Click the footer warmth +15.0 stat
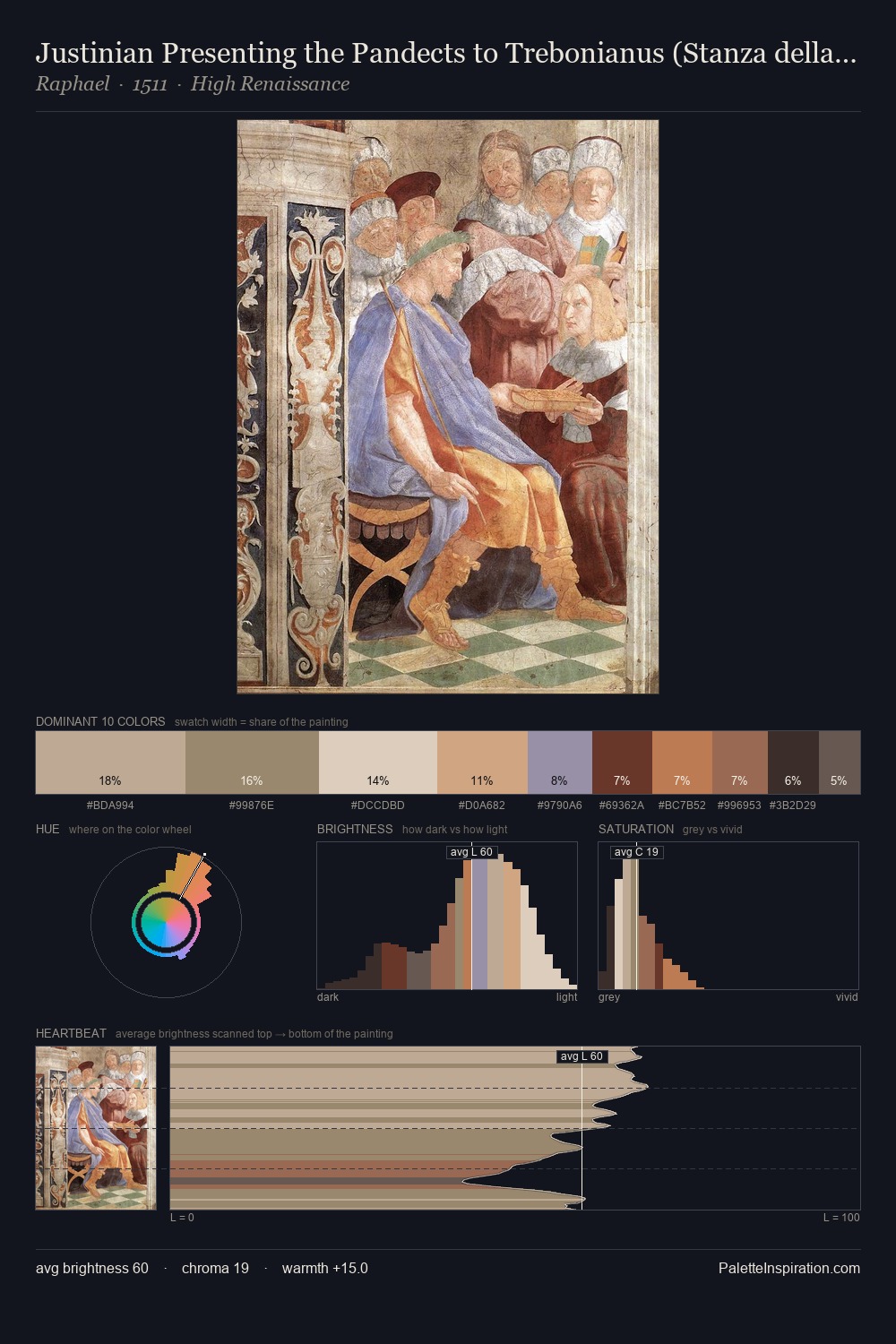Image resolution: width=896 pixels, height=1344 pixels. pyautogui.click(x=325, y=1268)
